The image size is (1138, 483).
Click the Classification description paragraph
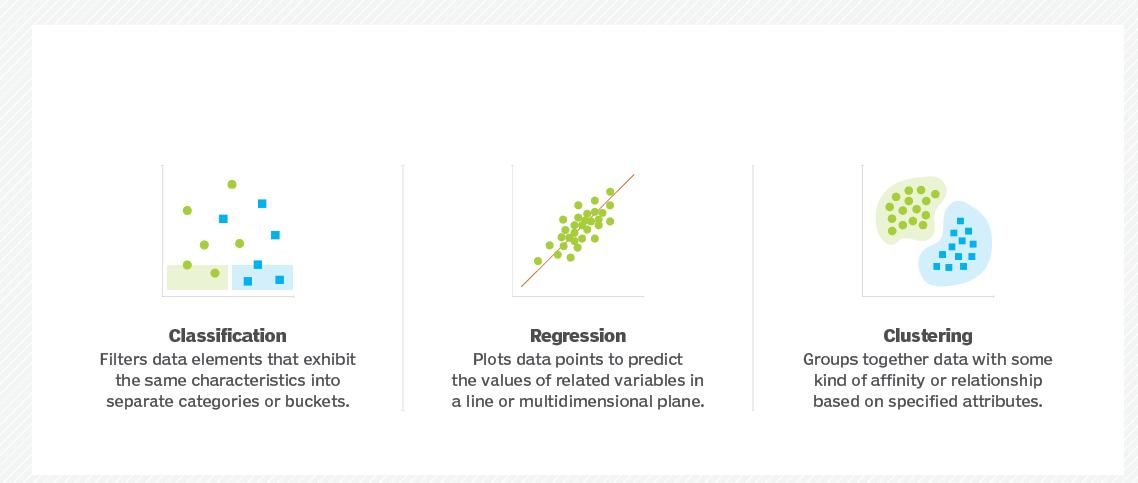(x=228, y=380)
